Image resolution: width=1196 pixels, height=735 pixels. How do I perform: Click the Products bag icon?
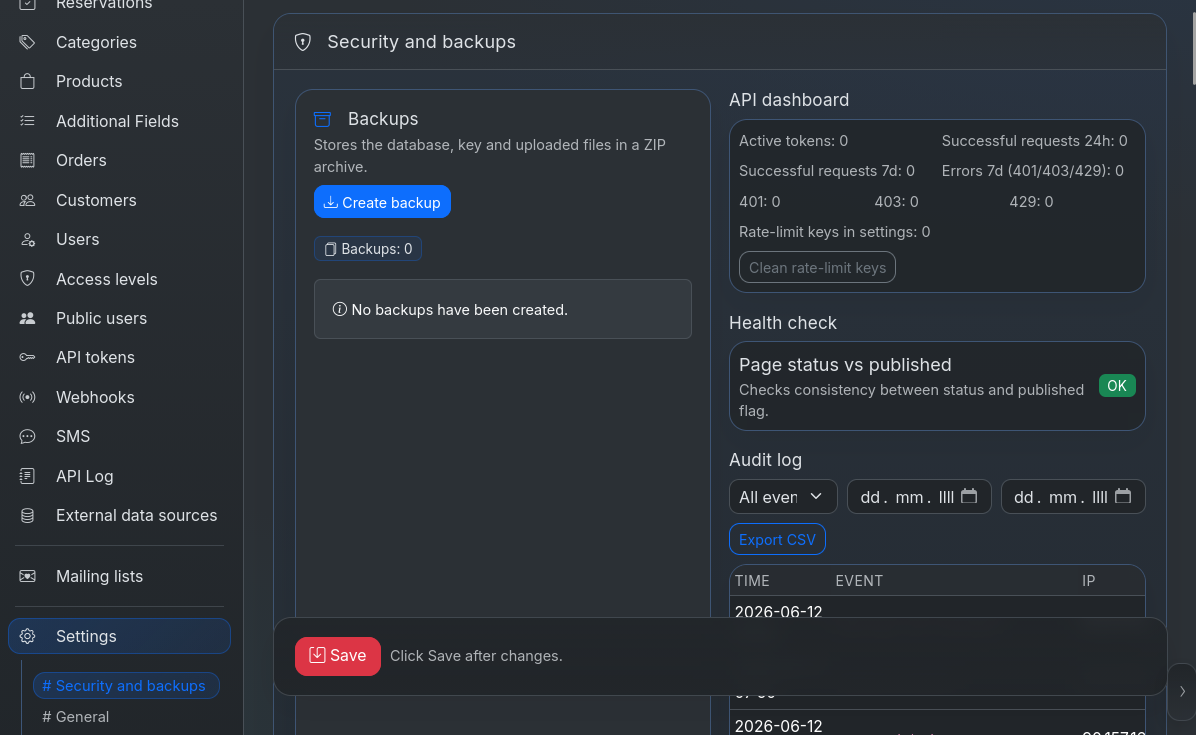pyautogui.click(x=27, y=82)
